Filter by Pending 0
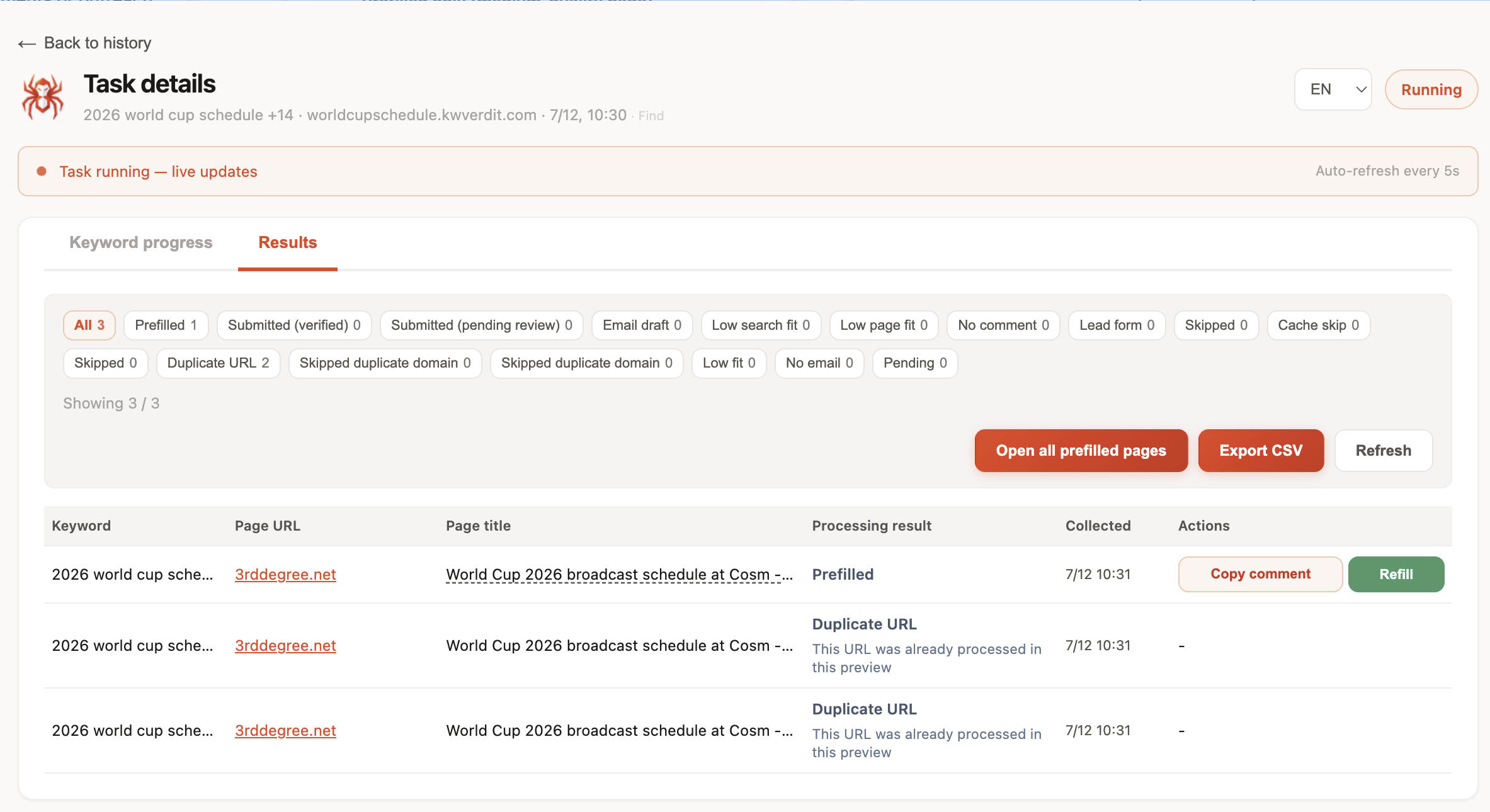Viewport: 1490px width, 812px height. [x=916, y=363]
